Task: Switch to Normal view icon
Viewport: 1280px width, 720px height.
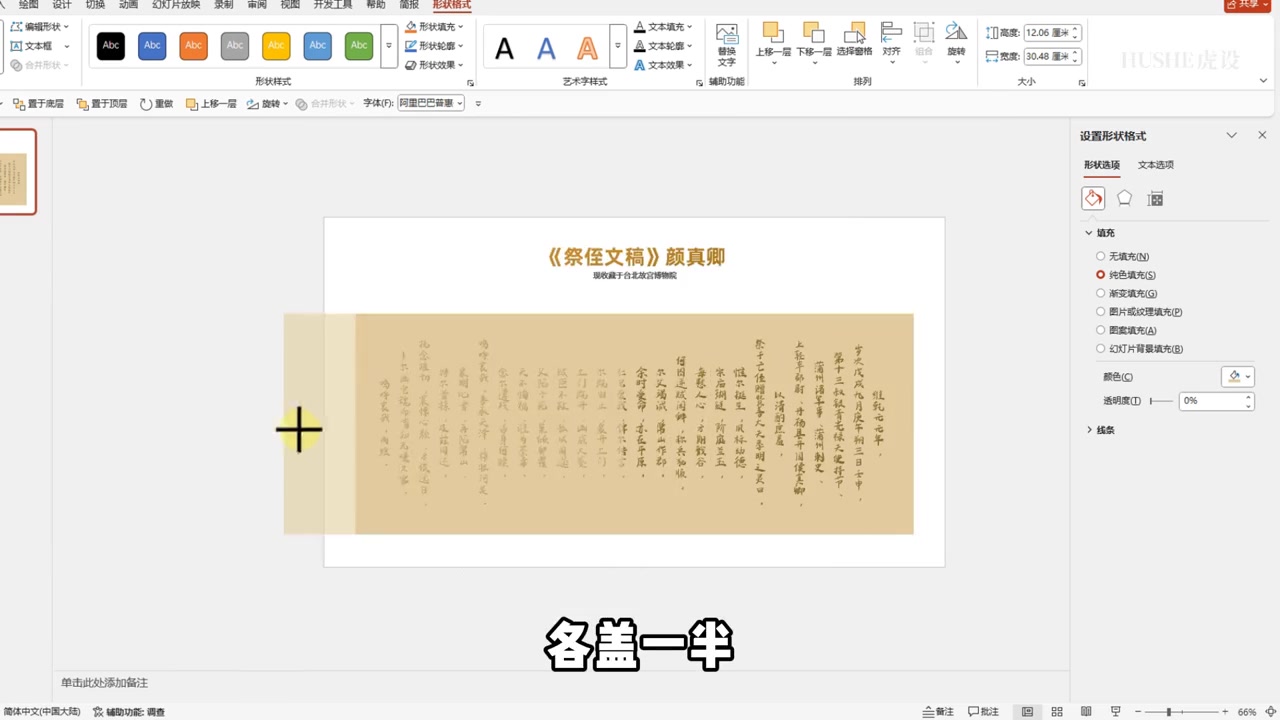Action: (1027, 711)
